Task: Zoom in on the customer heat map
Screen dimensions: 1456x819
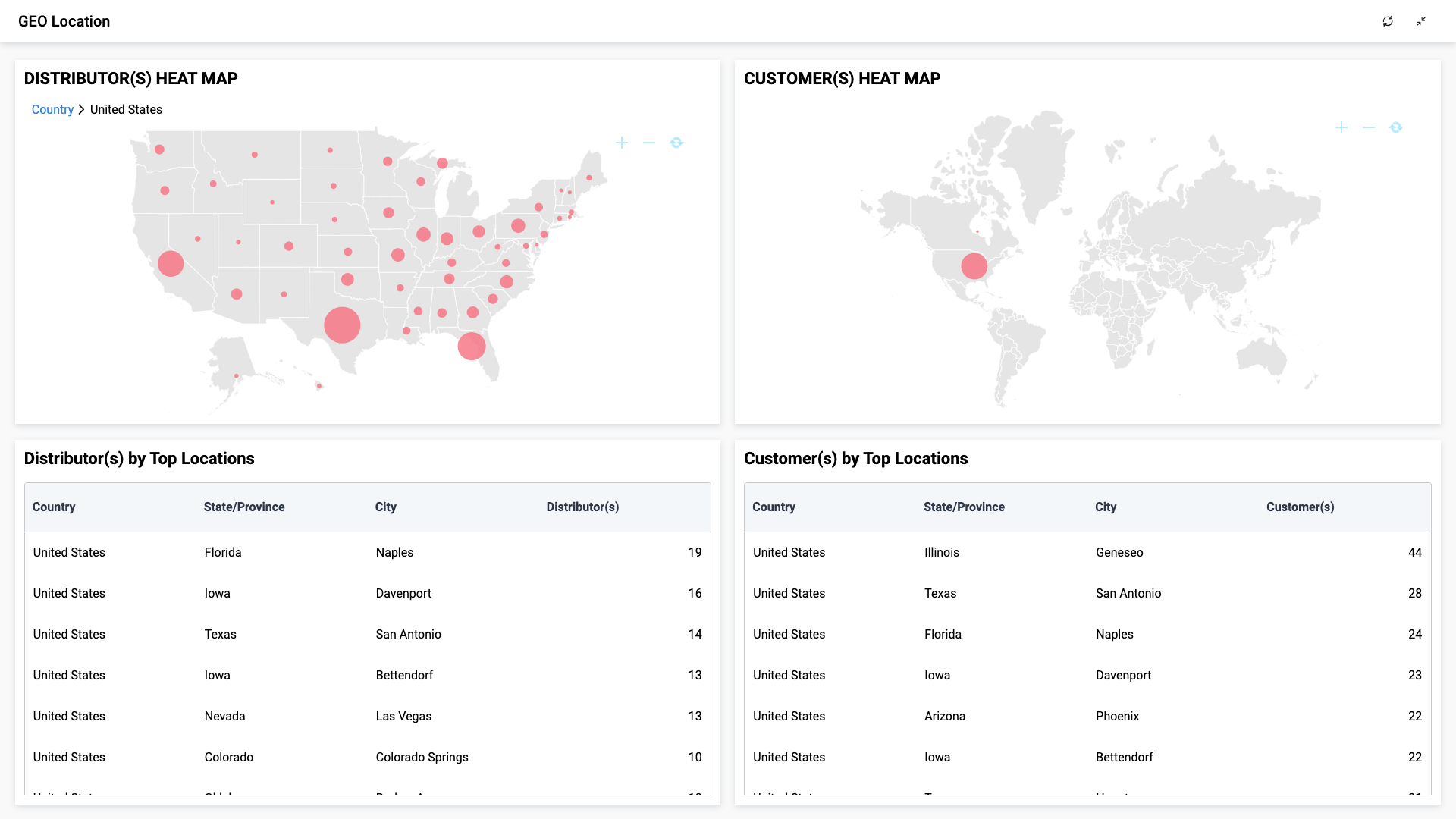Action: pyautogui.click(x=1341, y=128)
